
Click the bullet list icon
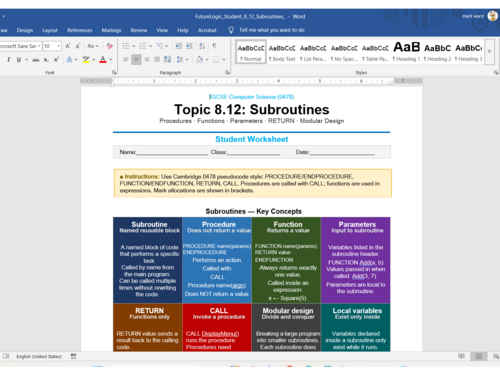point(126,46)
